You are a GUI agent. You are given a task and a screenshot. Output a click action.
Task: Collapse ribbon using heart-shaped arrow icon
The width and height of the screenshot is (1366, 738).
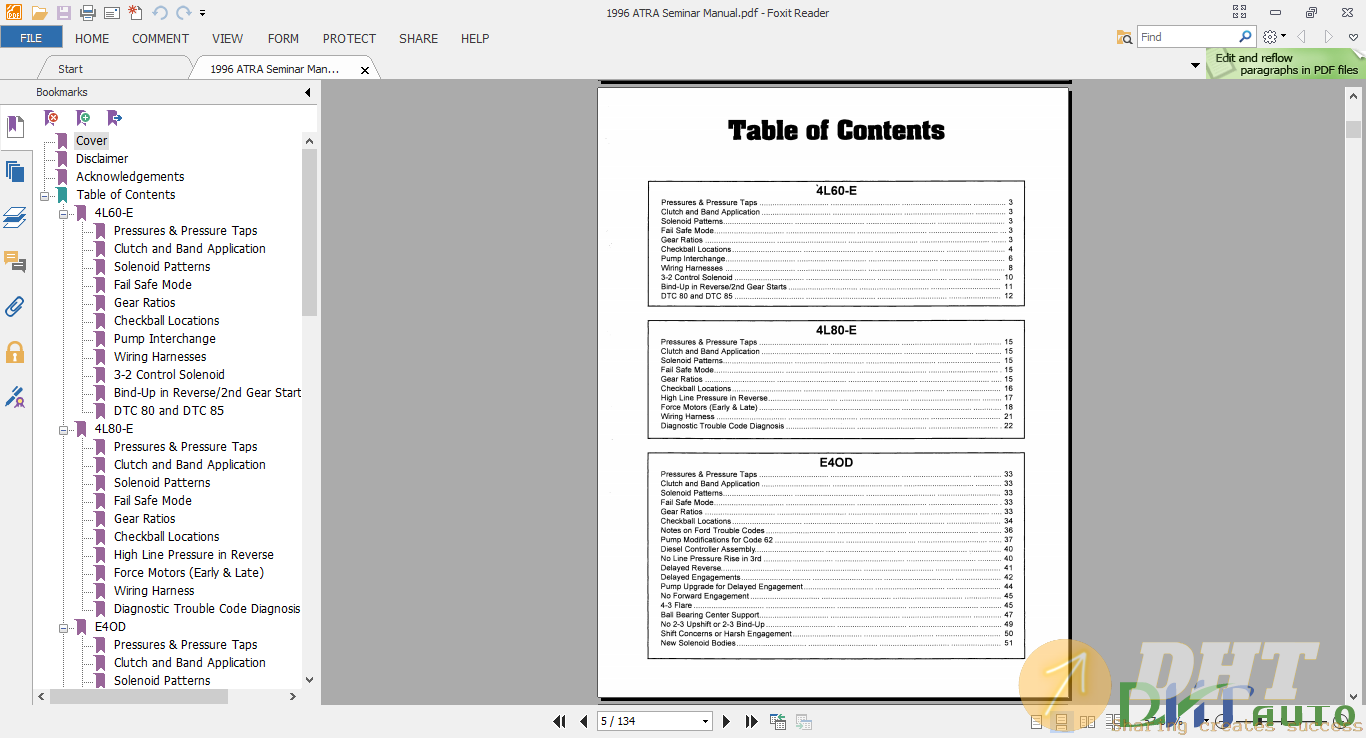(x=1353, y=37)
